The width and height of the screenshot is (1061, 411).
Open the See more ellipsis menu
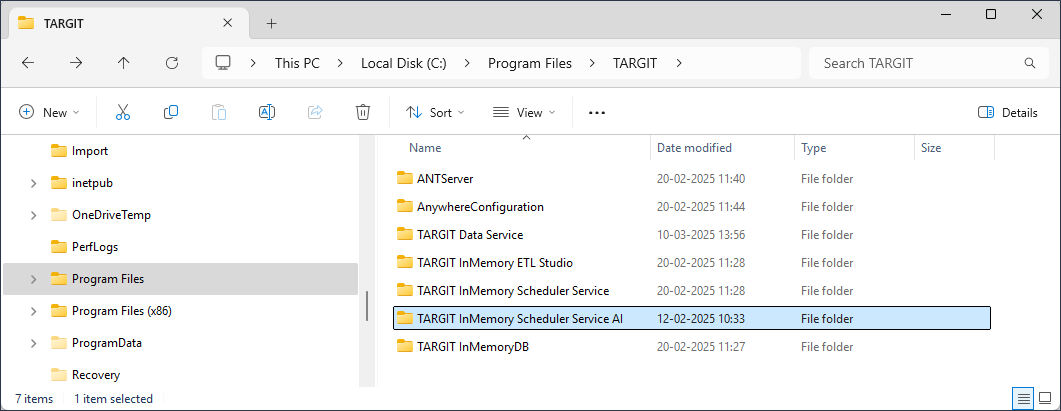tap(596, 113)
